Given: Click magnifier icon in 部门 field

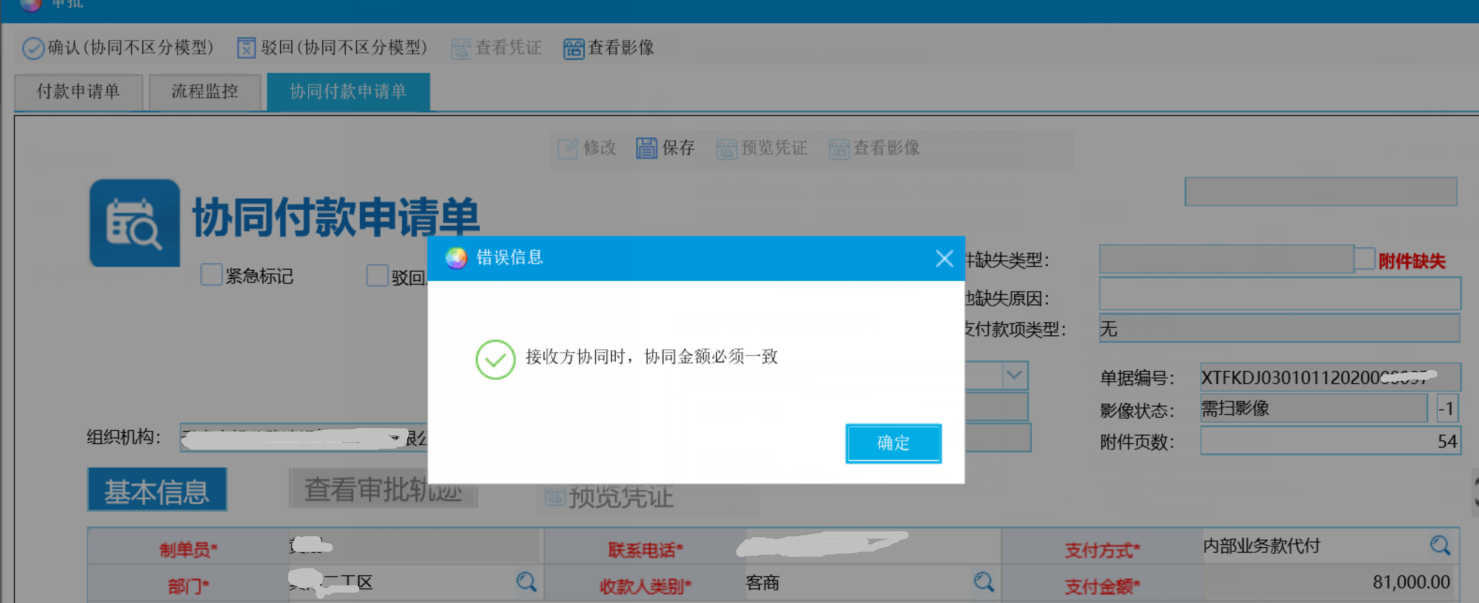Looking at the screenshot, I should pos(526,582).
